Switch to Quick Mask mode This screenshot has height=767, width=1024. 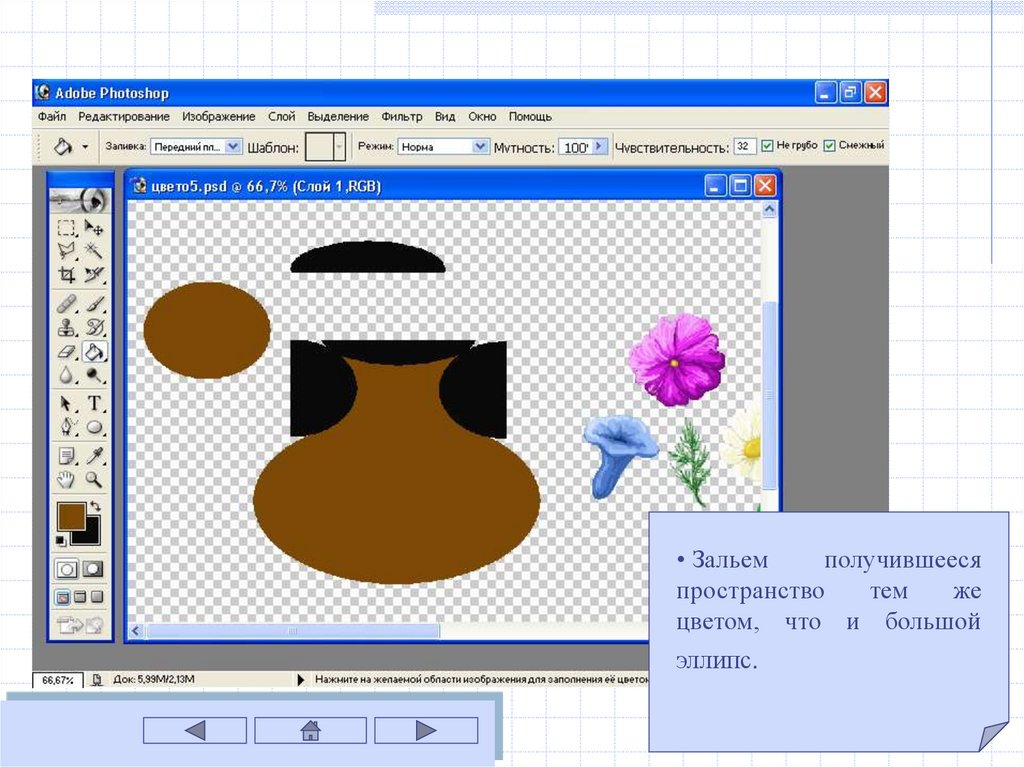coord(93,569)
